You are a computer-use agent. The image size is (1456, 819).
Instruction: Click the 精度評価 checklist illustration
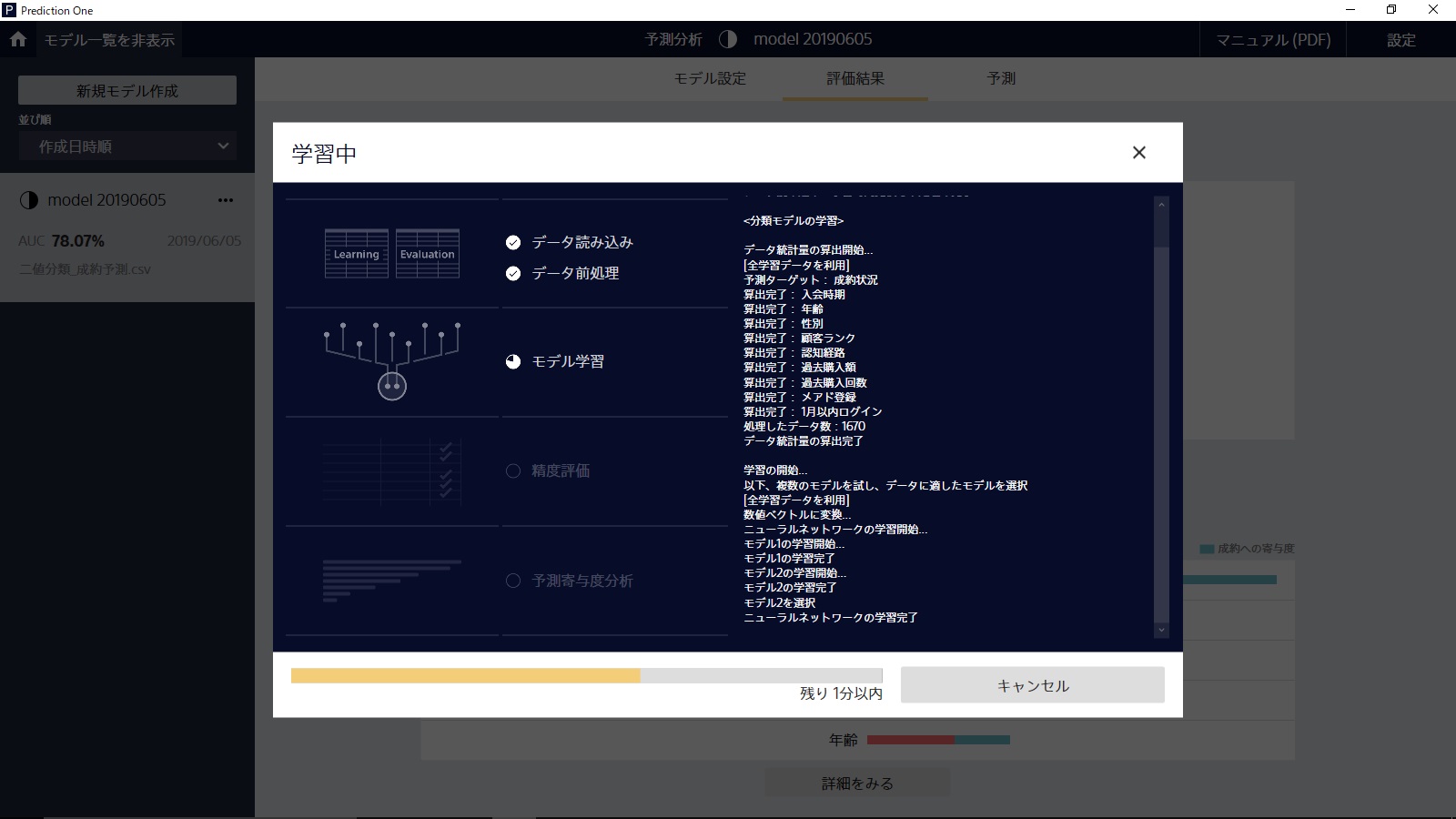coord(392,470)
